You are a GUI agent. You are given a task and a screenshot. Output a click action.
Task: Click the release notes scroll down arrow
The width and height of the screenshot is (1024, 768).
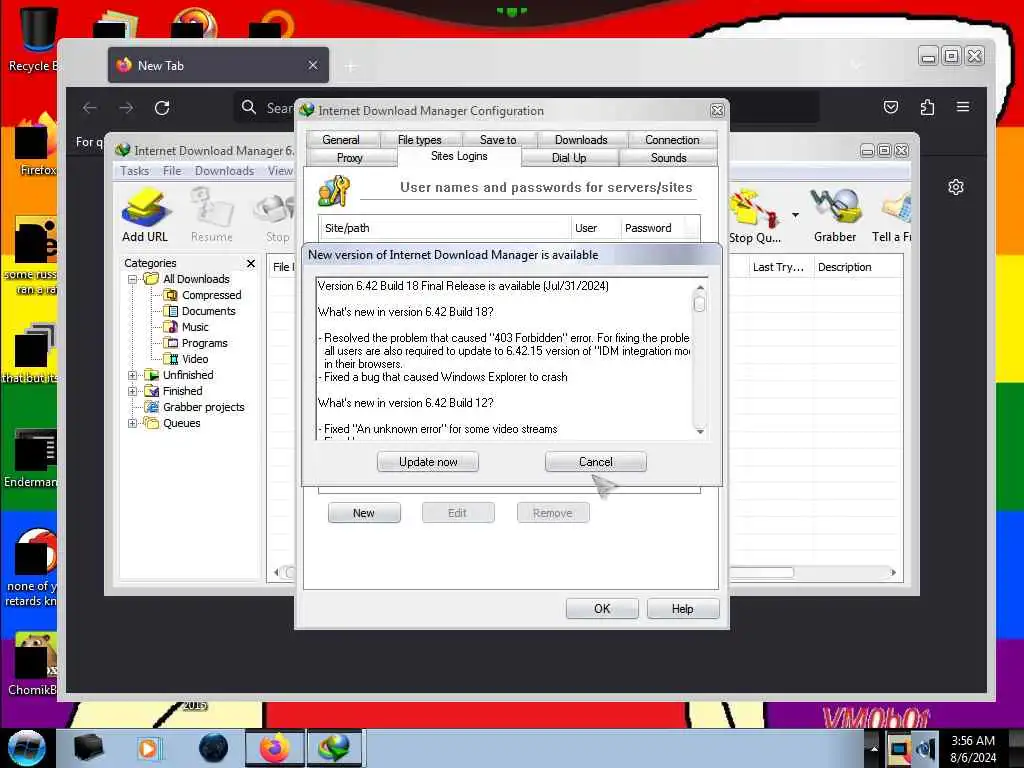pyautogui.click(x=700, y=431)
